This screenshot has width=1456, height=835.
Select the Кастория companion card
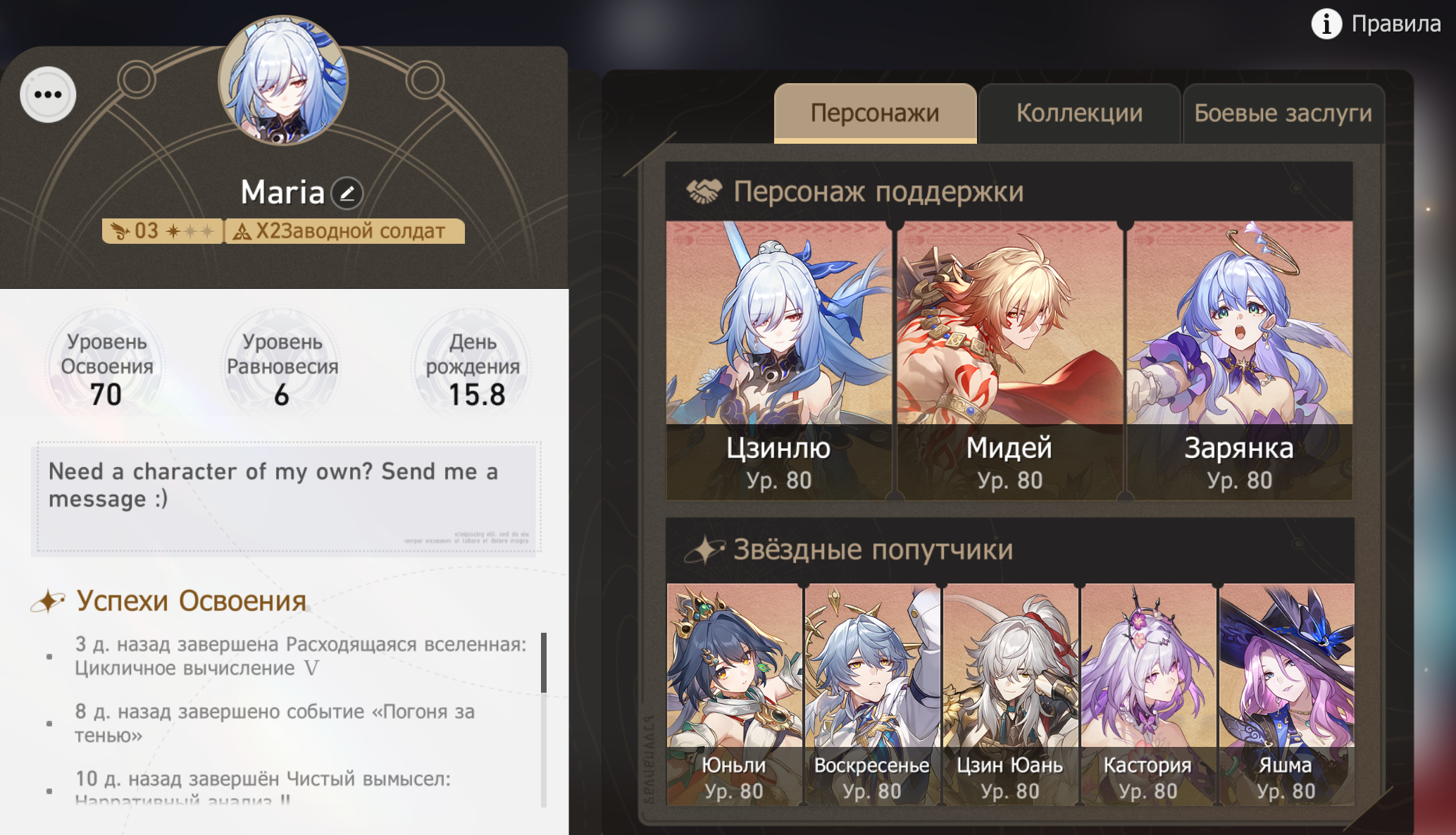[x=1148, y=694]
